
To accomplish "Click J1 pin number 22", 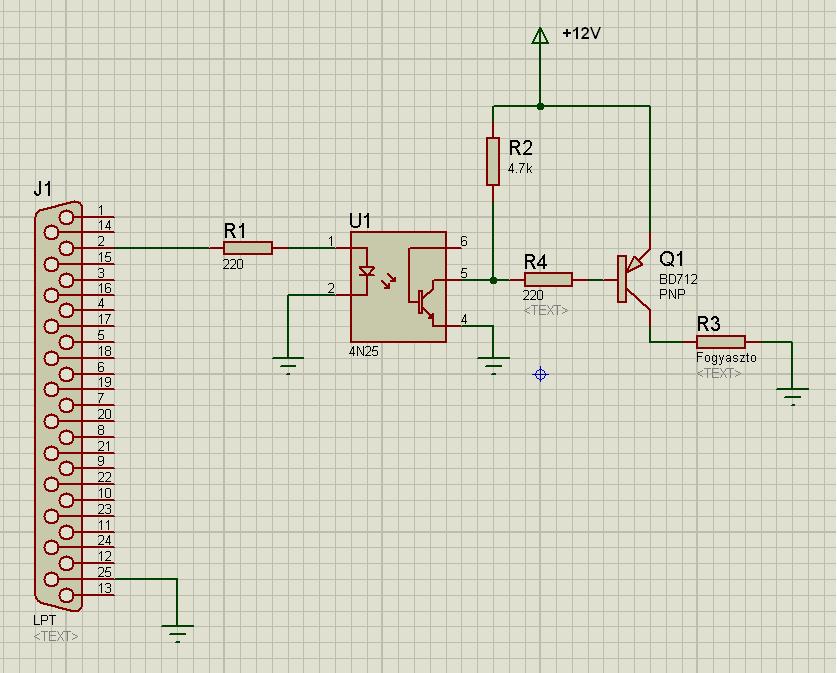I will (105, 477).
